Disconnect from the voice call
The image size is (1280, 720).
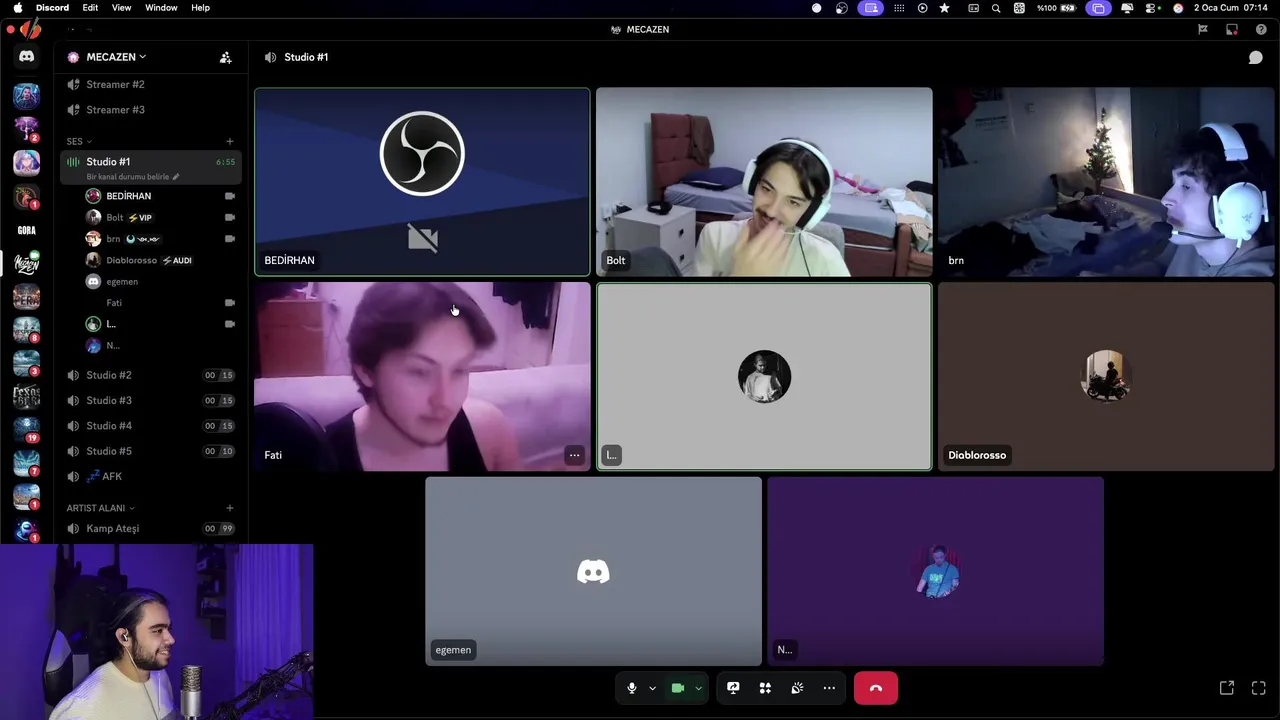pos(876,688)
